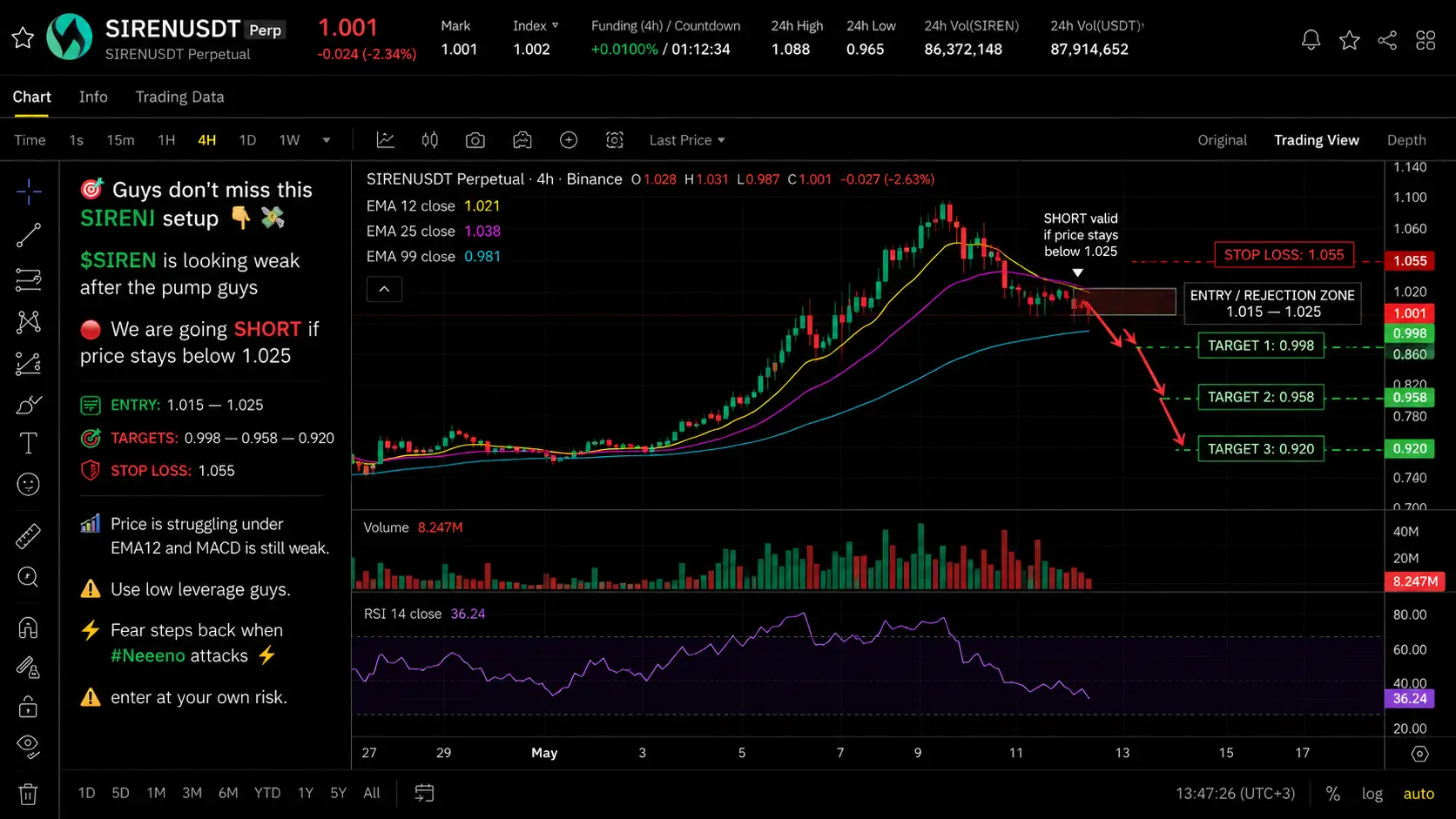1456x819 pixels.
Task: Click the star icon beside the bell
Action: coord(1350,40)
